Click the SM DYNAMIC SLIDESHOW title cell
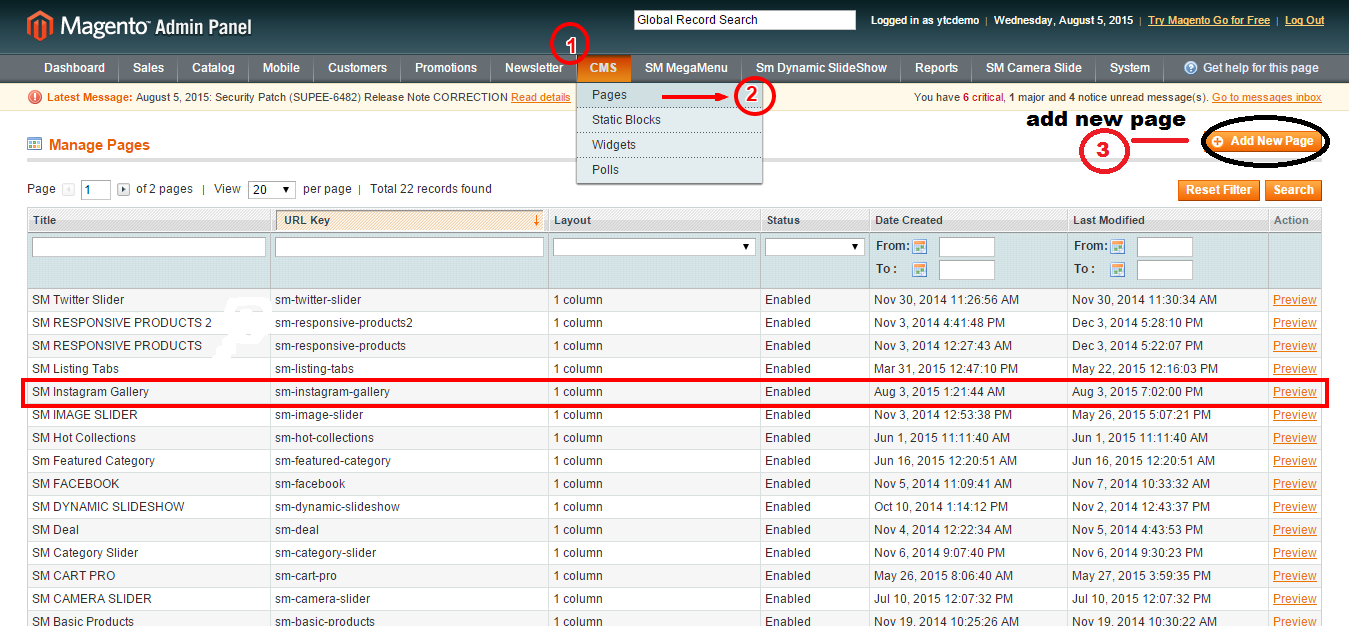This screenshot has height=626, width=1349. [149, 507]
